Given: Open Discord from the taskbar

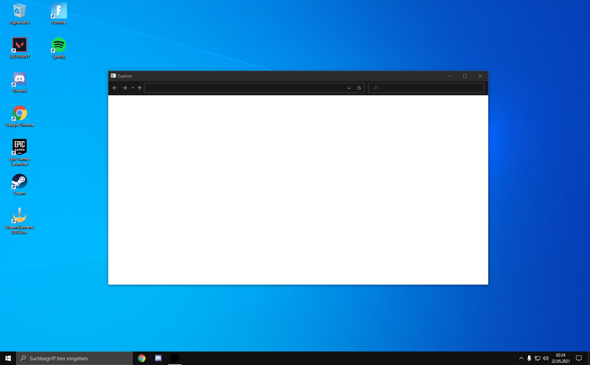Looking at the screenshot, I should point(158,358).
